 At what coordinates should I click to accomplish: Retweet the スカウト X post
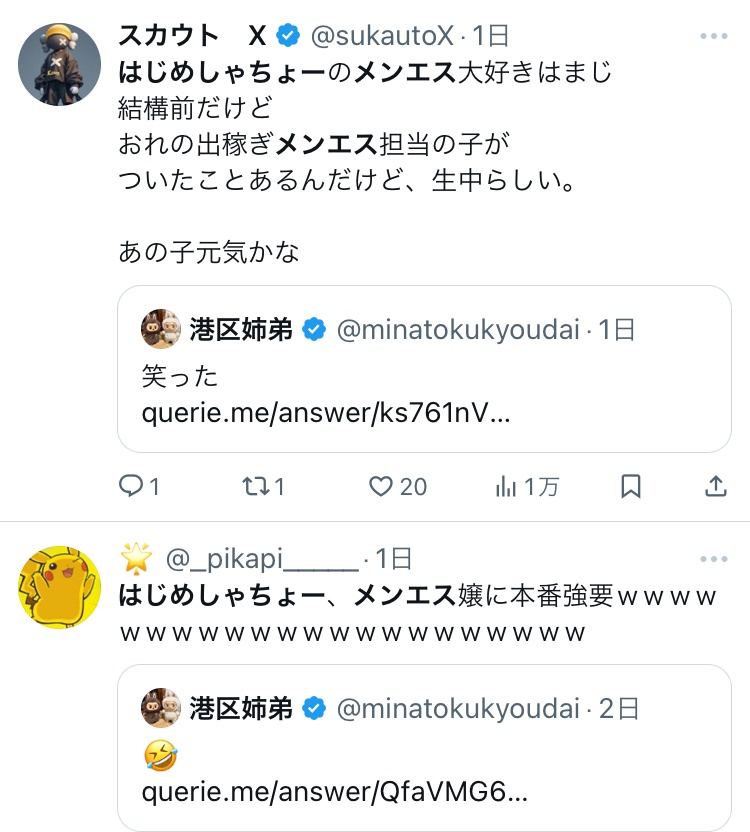pos(254,486)
